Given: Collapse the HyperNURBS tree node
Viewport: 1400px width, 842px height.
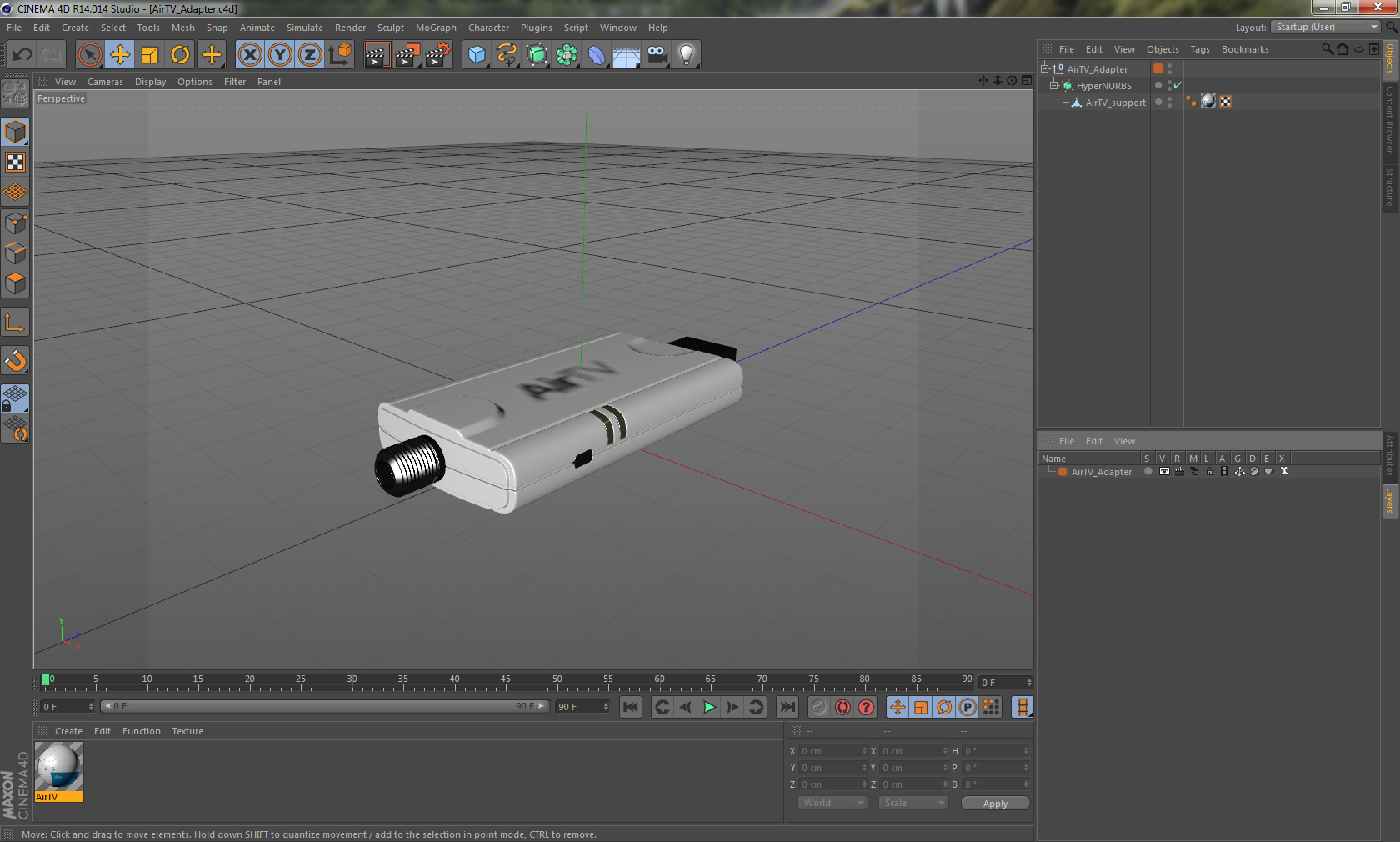Looking at the screenshot, I should click(x=1053, y=85).
